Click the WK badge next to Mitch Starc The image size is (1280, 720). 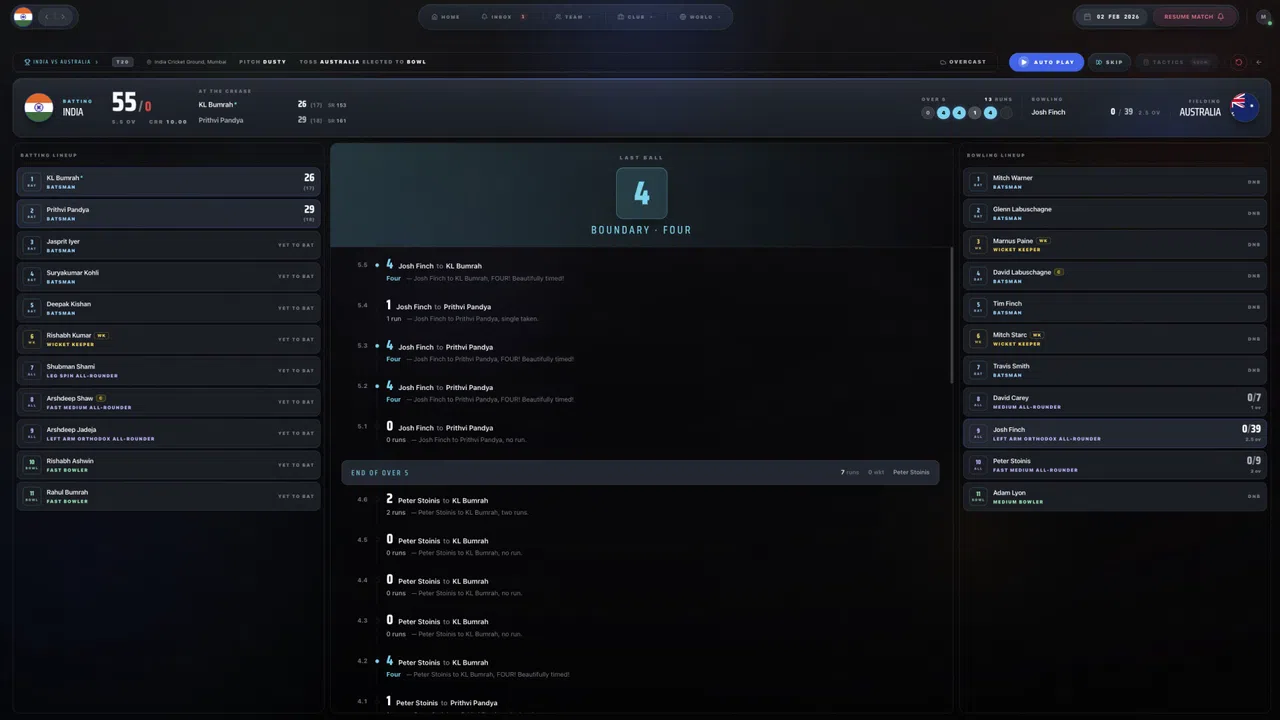(x=1037, y=335)
